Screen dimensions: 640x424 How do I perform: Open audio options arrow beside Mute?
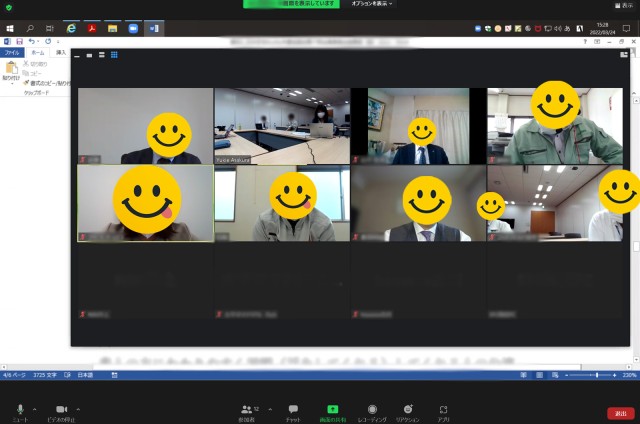(34, 409)
